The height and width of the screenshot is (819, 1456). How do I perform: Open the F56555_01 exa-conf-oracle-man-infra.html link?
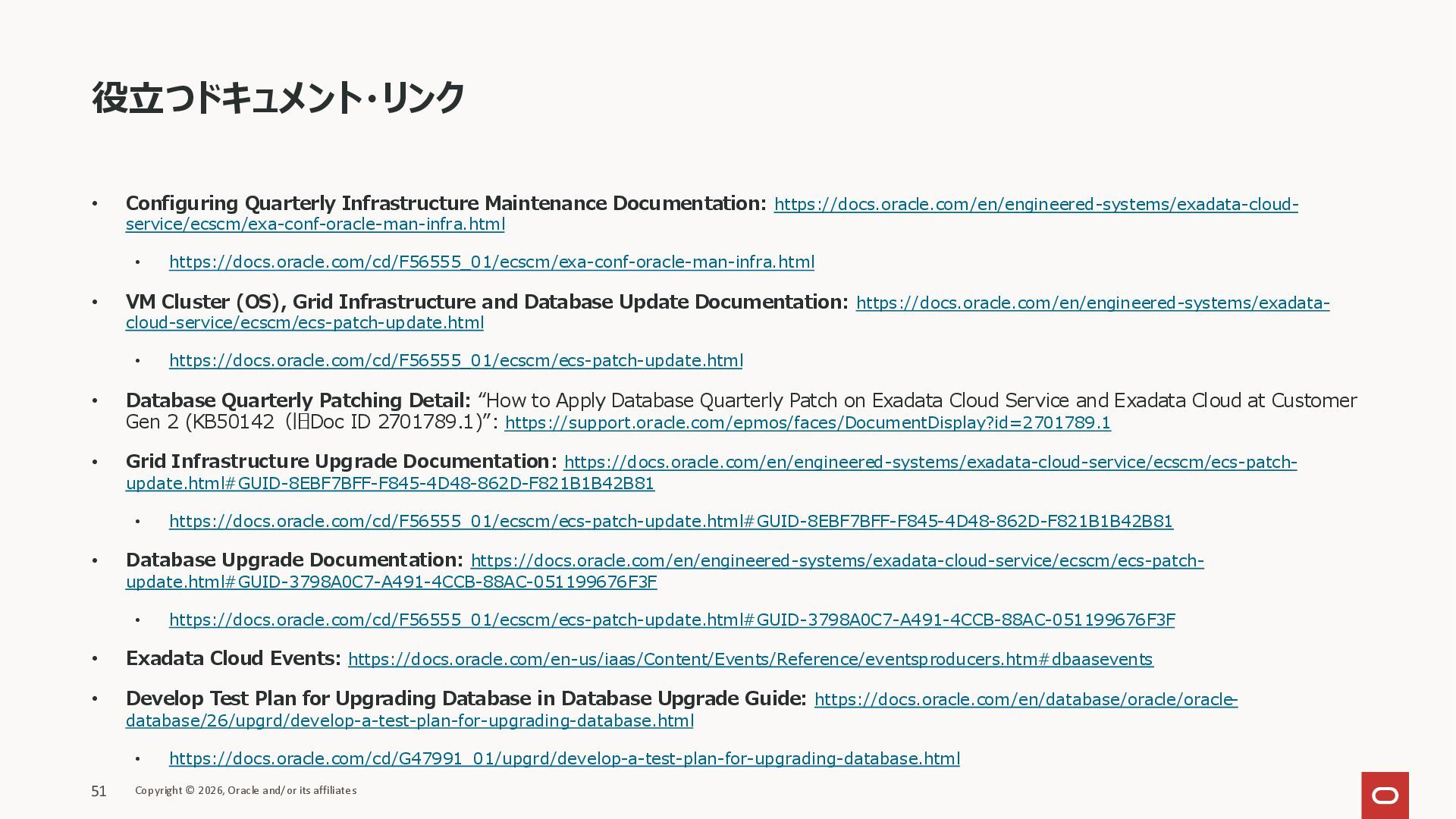[491, 262]
